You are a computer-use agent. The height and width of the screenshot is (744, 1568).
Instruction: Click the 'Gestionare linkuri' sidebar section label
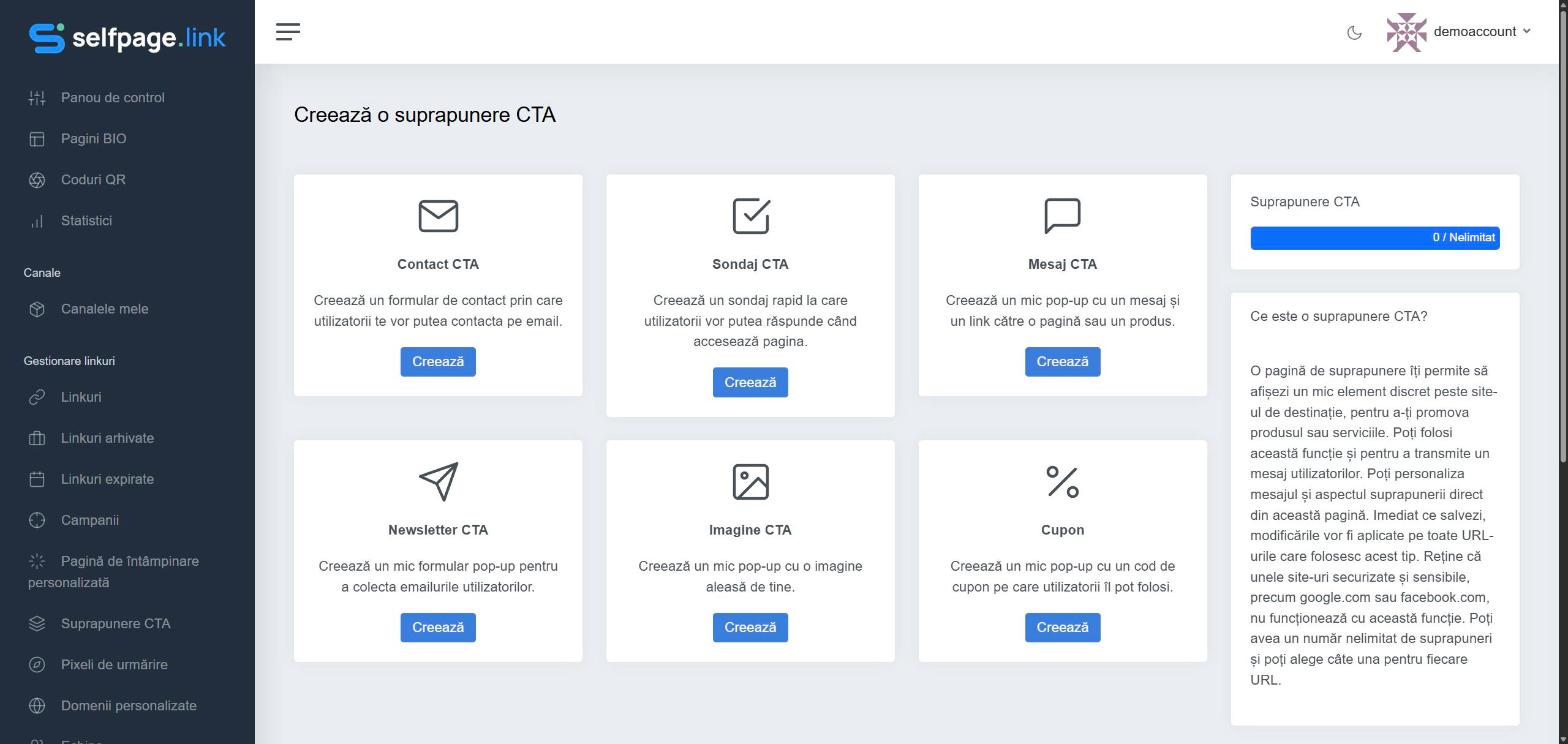click(69, 361)
